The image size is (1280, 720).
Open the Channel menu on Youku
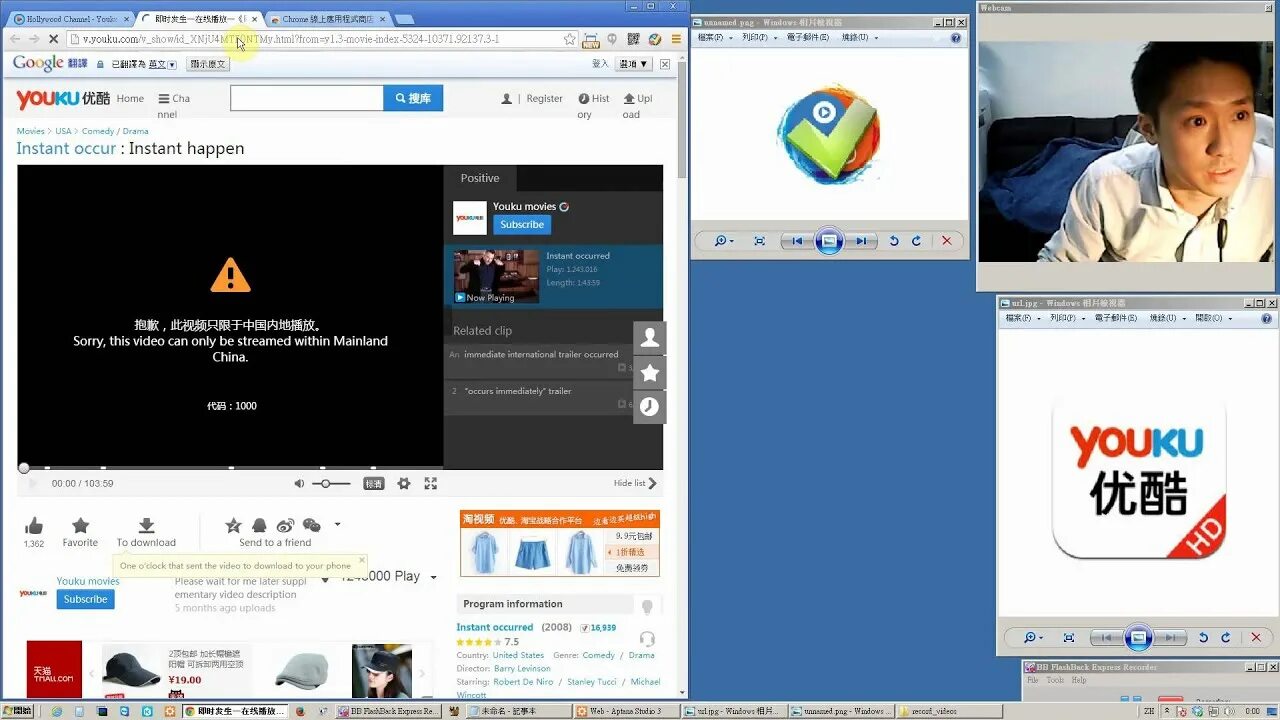(174, 106)
